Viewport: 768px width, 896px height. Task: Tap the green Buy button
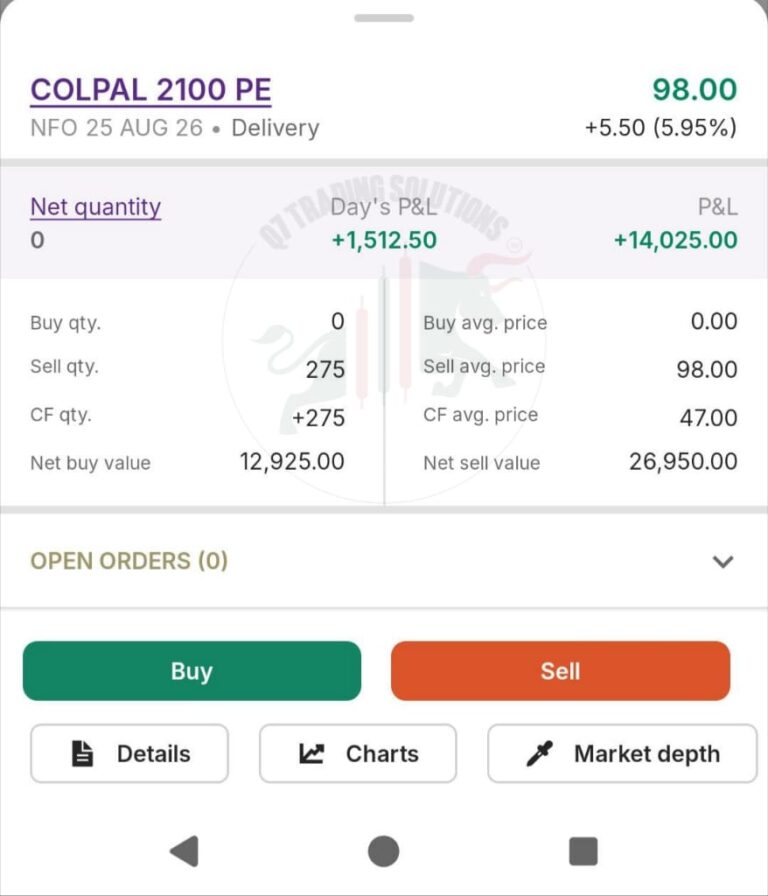coord(192,671)
